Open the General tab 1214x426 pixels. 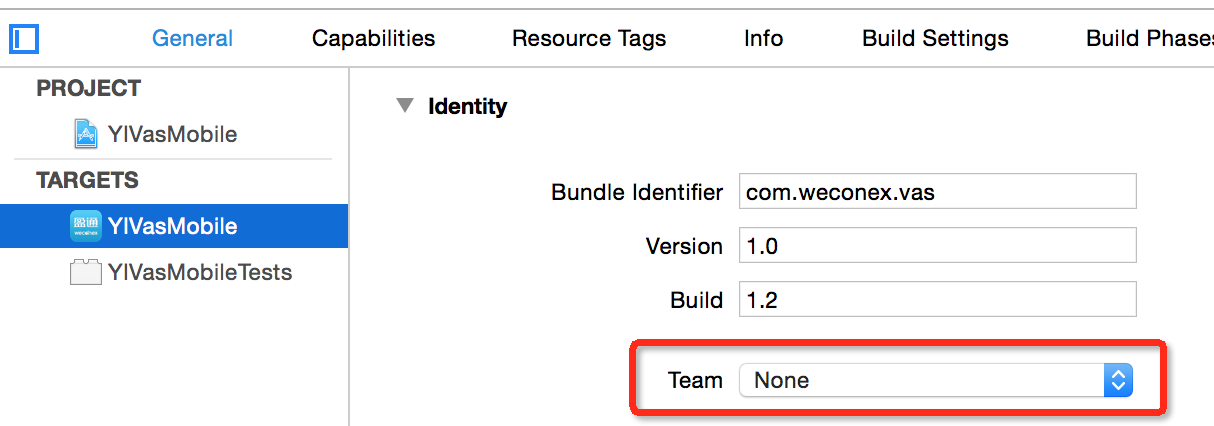point(192,39)
